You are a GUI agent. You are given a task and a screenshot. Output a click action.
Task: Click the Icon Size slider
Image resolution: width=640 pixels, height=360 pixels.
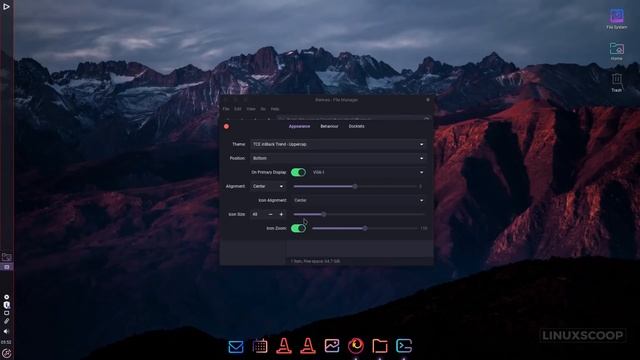359,214
